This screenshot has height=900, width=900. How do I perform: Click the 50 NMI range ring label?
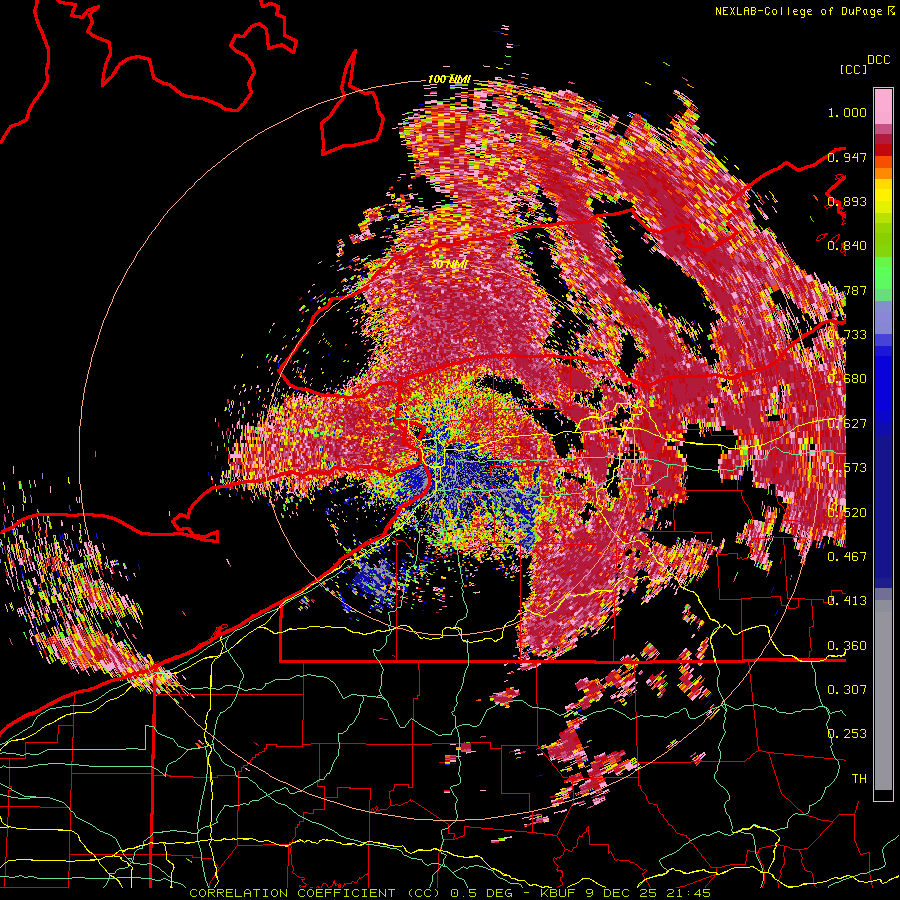click(449, 265)
